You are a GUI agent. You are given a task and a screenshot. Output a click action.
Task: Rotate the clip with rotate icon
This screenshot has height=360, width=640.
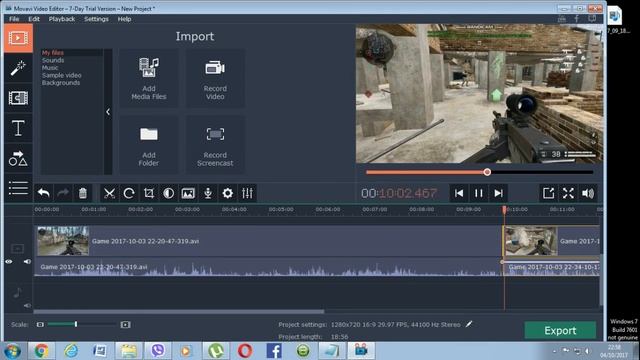(x=129, y=193)
